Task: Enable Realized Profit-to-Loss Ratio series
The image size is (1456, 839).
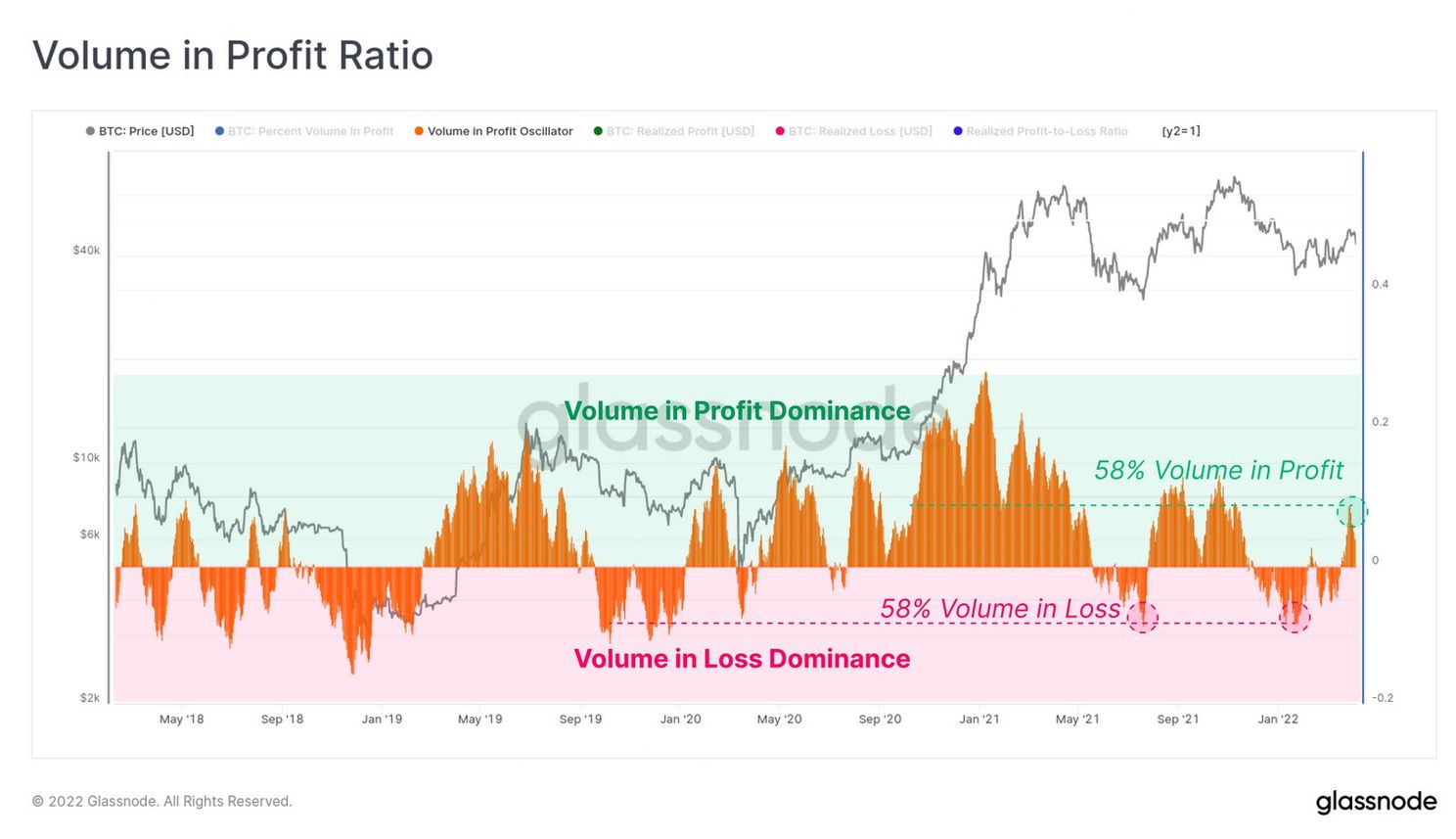Action: coord(1040,131)
